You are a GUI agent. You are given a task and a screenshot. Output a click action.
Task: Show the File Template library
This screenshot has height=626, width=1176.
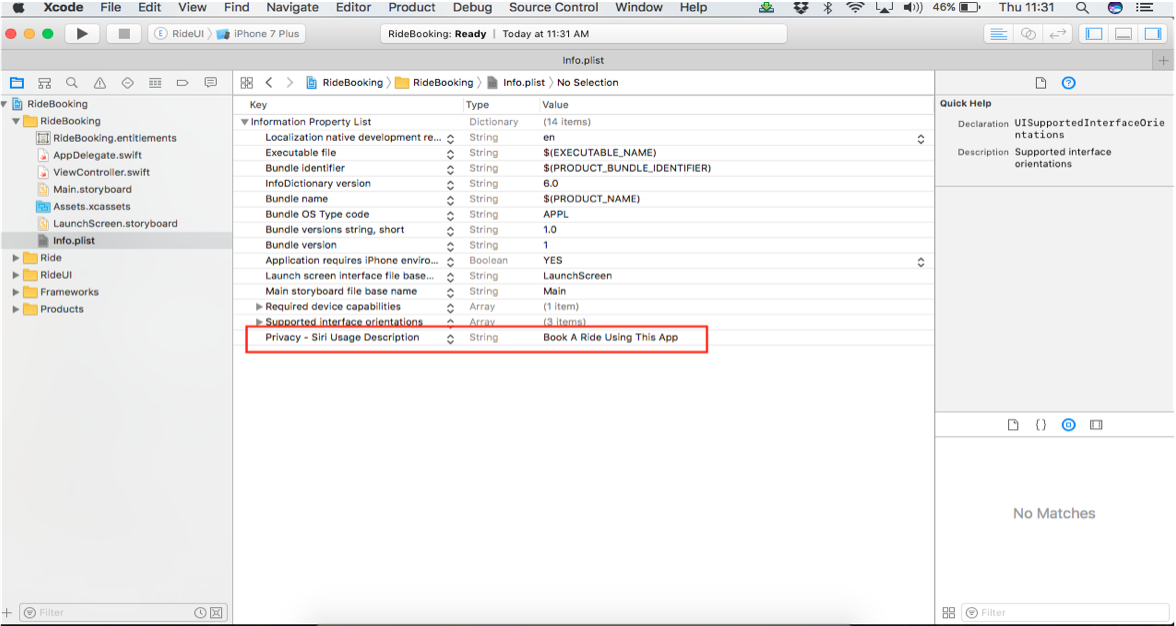click(1013, 425)
